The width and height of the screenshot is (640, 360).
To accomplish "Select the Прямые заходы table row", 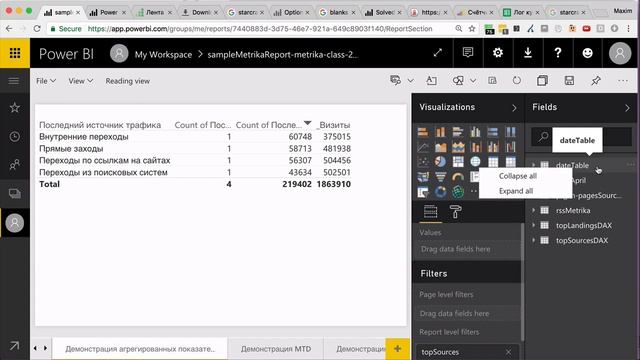I will click(195, 149).
